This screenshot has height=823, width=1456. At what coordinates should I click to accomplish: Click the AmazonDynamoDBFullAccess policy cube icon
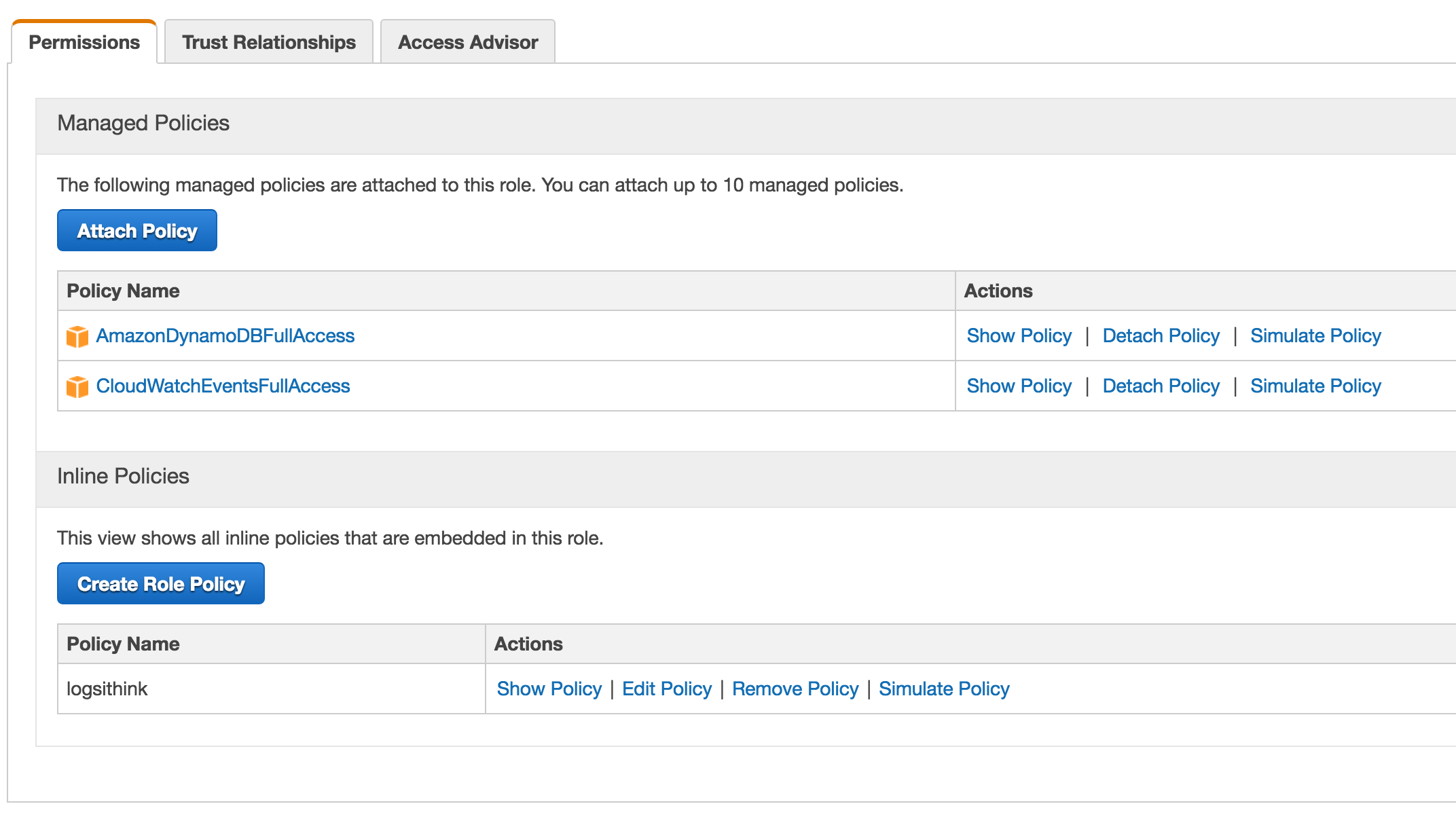pos(77,336)
